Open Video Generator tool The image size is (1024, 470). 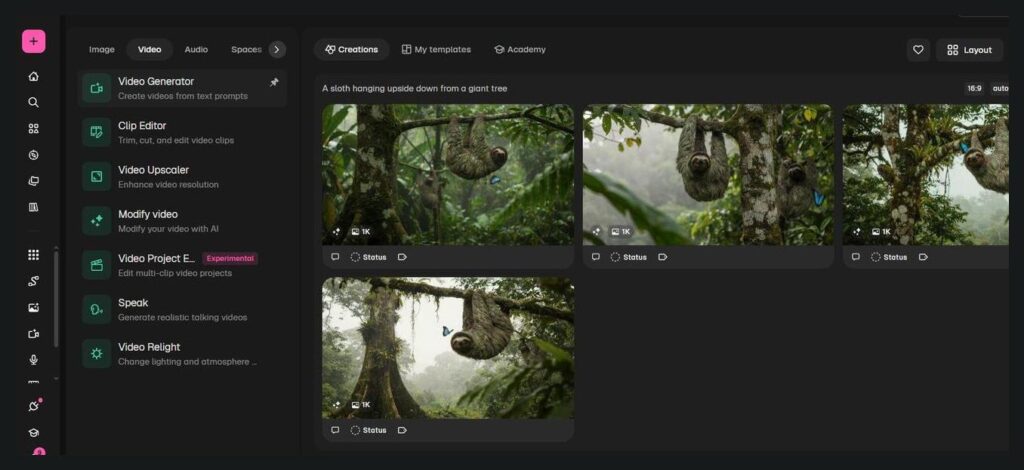coord(182,88)
